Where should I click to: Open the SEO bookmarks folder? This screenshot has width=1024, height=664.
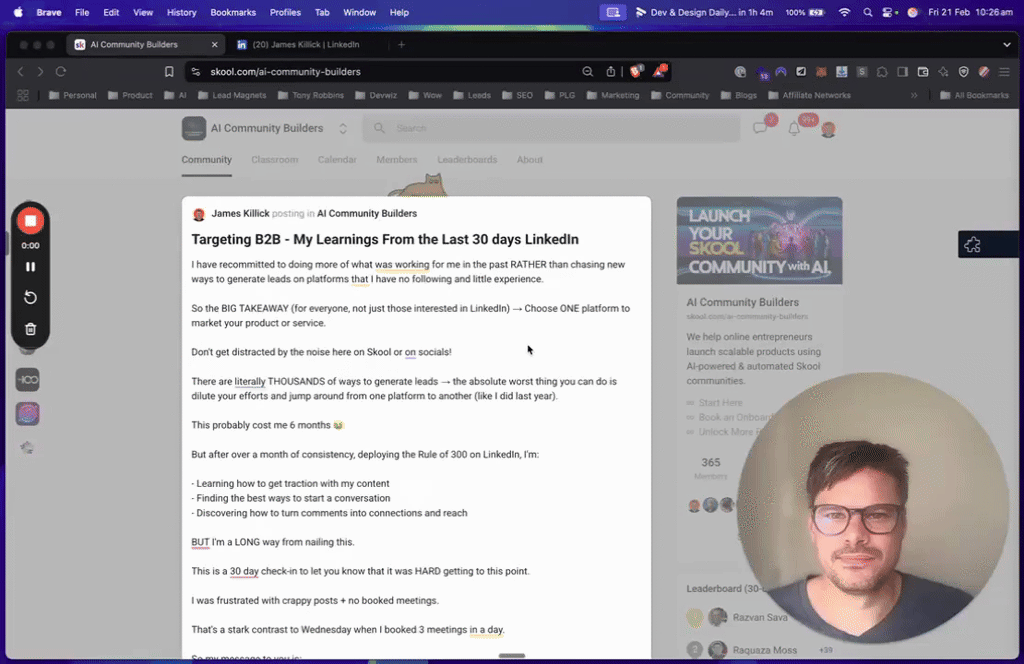coord(517,95)
